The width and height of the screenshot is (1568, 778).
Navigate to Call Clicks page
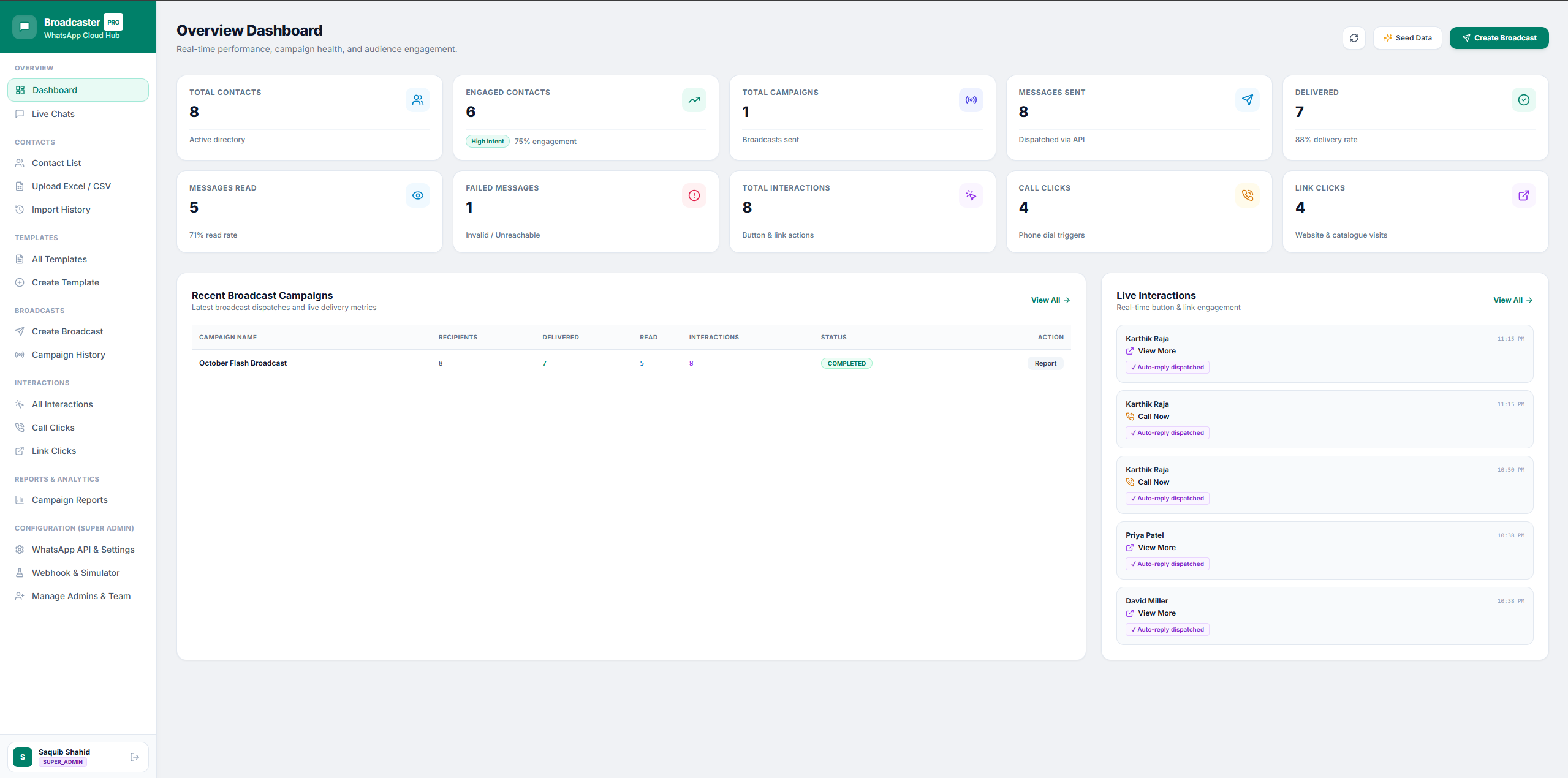click(x=78, y=428)
